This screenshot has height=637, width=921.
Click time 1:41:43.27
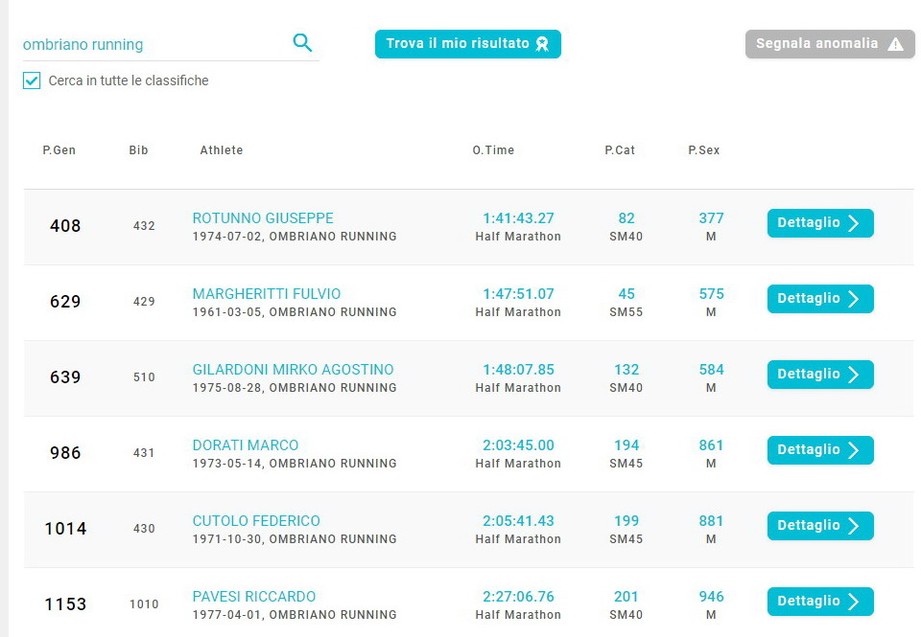[x=518, y=218]
